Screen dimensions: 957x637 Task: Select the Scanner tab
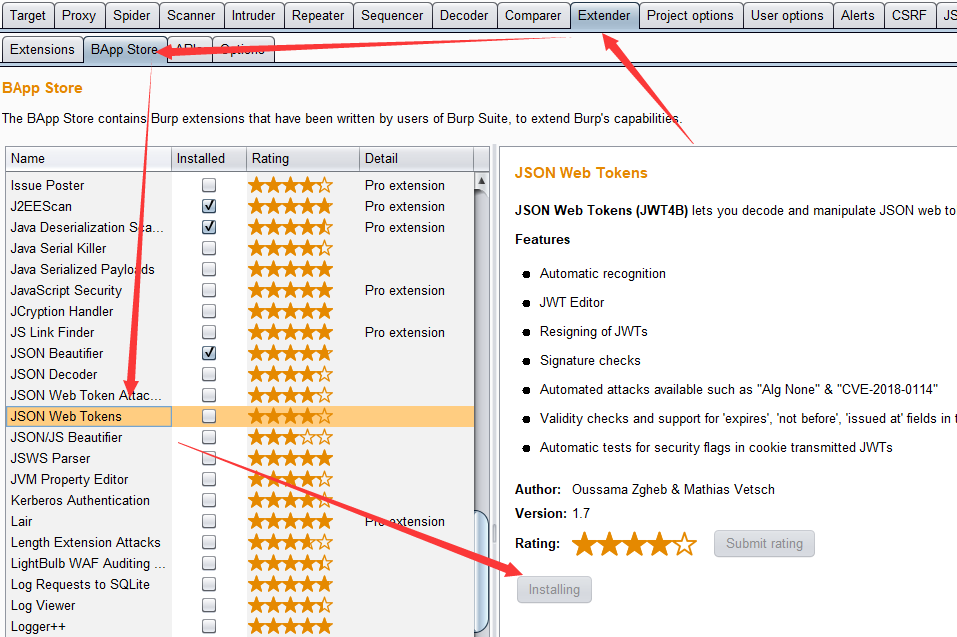point(191,15)
